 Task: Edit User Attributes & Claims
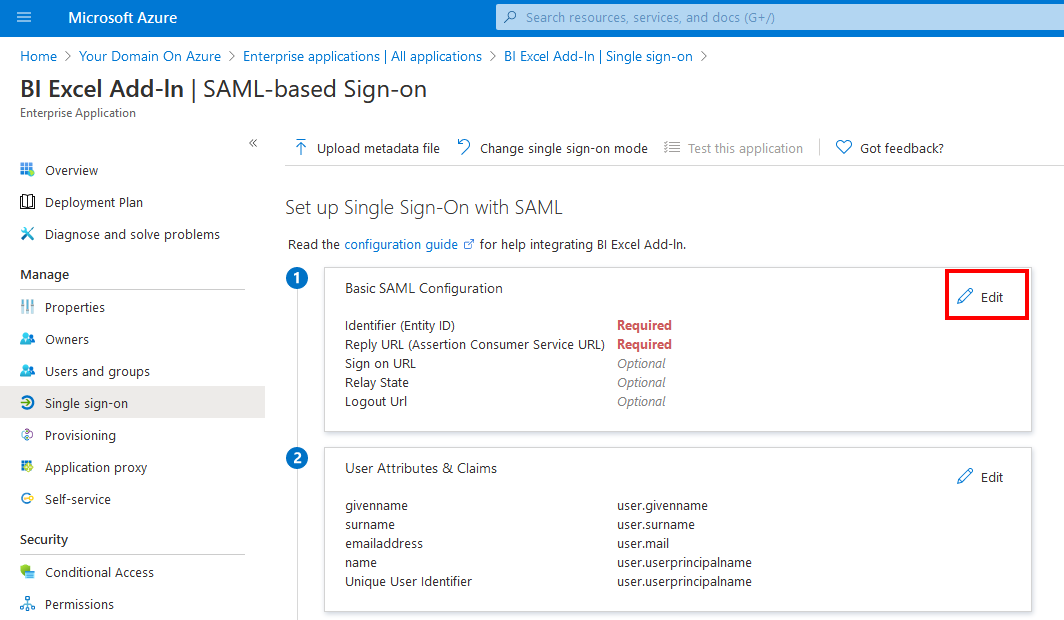tap(980, 477)
